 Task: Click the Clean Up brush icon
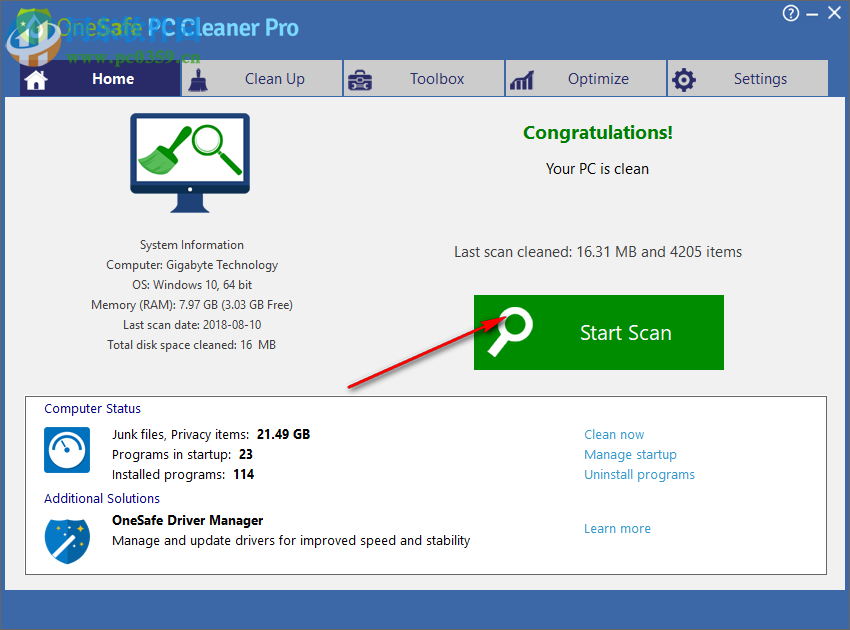click(199, 78)
